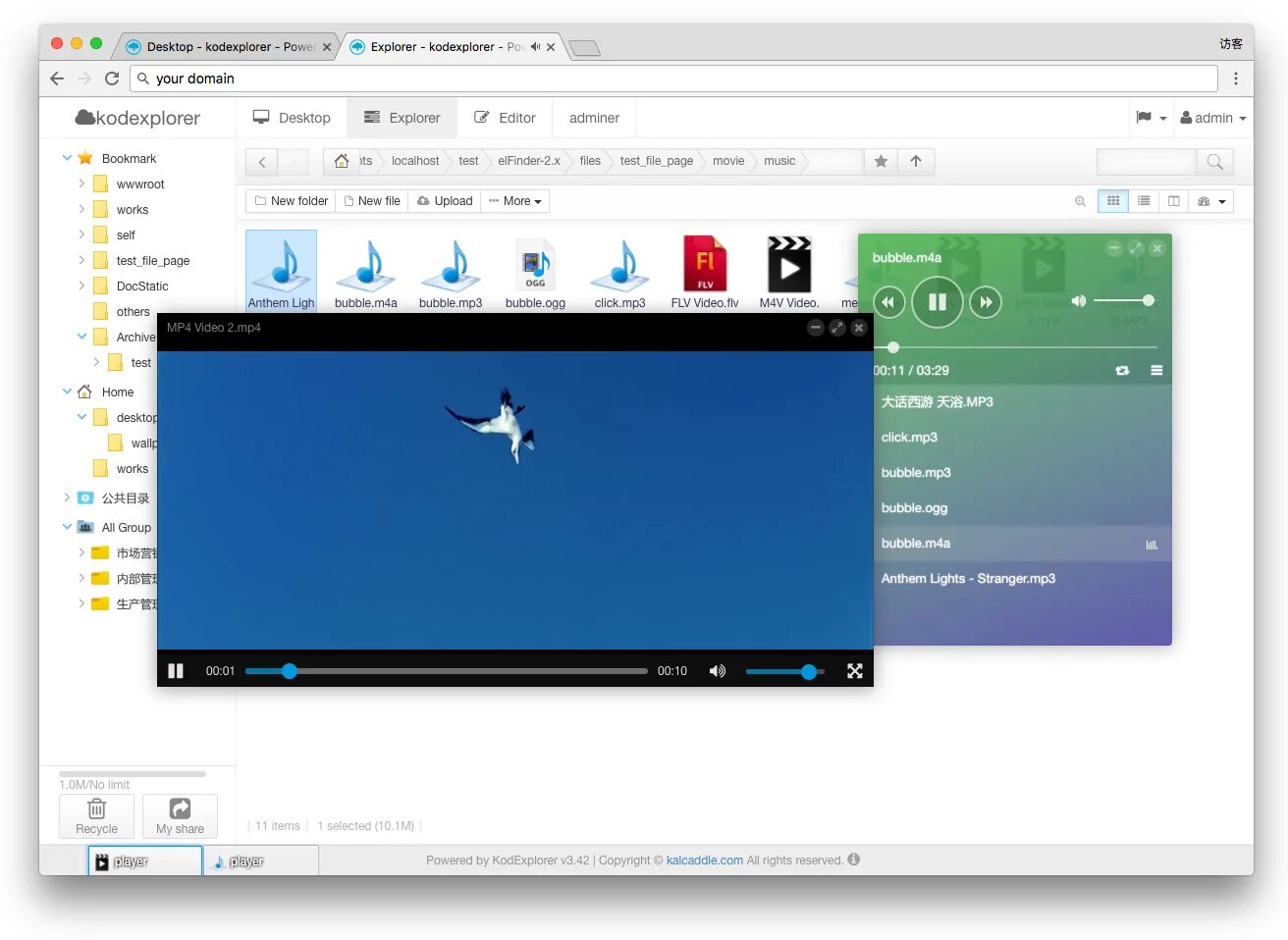Open the admin user menu
This screenshot has height=940, width=1288.
point(1212,118)
